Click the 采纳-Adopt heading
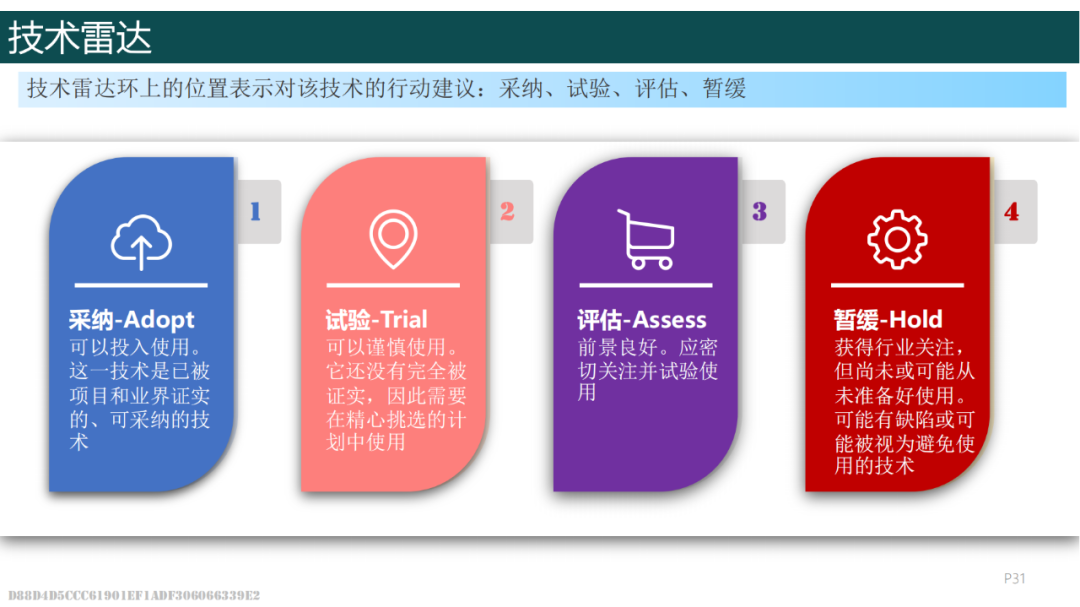Viewport: 1080px width, 607px height. coord(131,320)
